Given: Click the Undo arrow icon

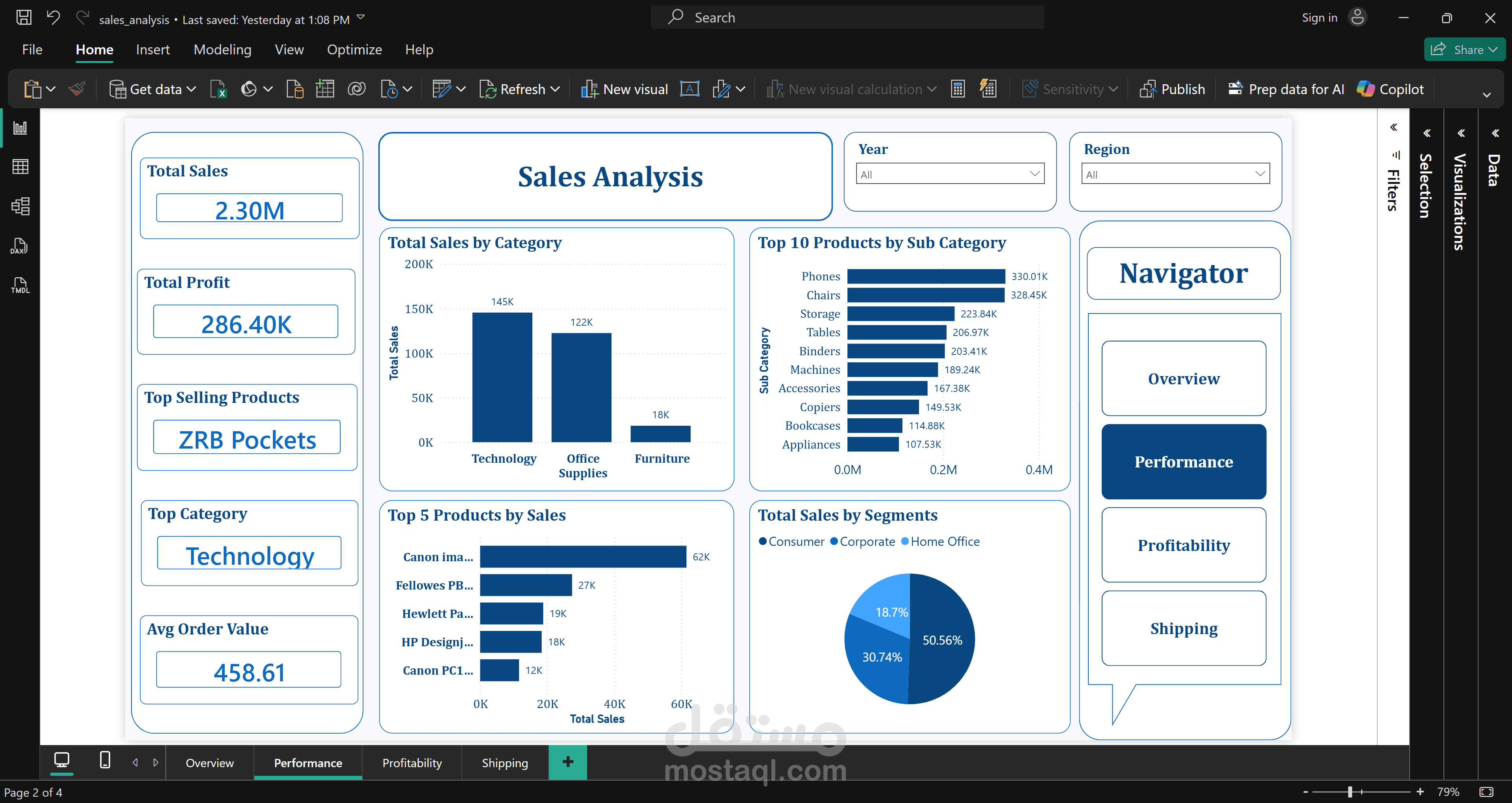Looking at the screenshot, I should pyautogui.click(x=54, y=18).
